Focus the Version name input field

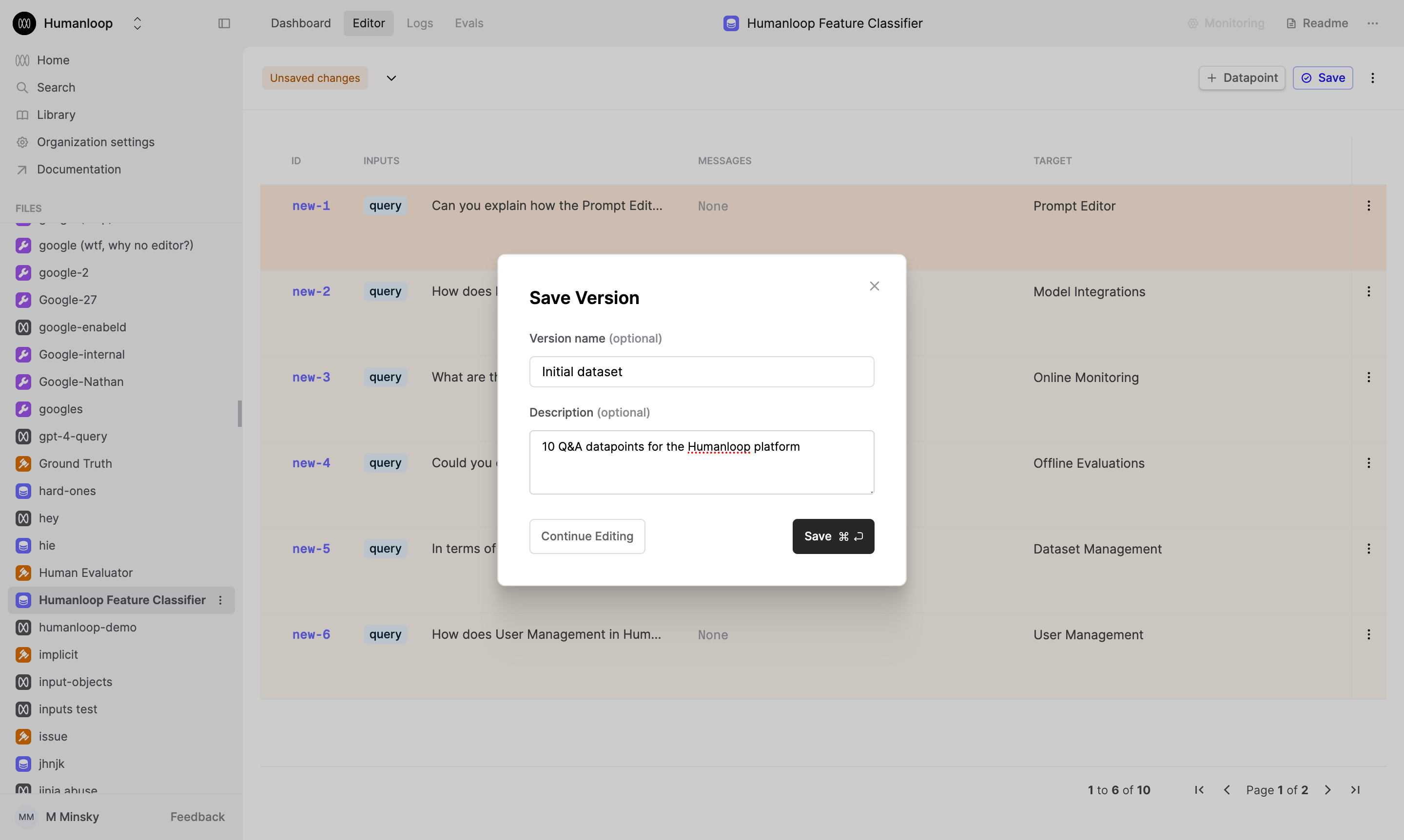coord(702,372)
